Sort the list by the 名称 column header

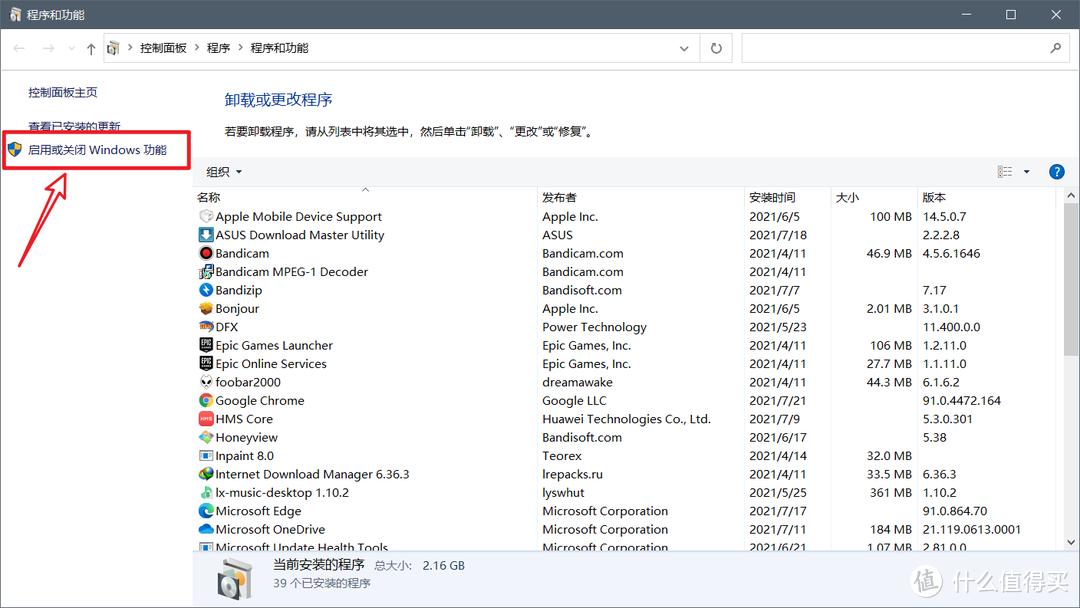click(208, 197)
